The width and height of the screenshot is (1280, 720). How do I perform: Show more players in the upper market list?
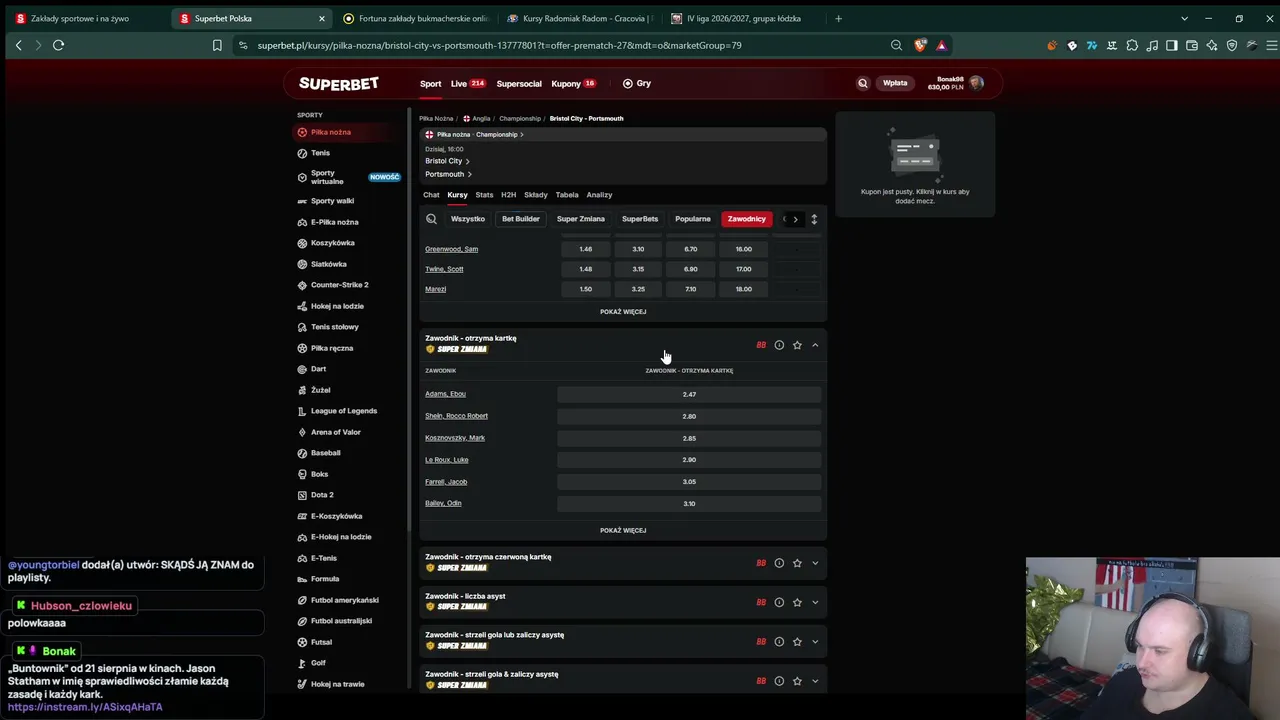(623, 312)
